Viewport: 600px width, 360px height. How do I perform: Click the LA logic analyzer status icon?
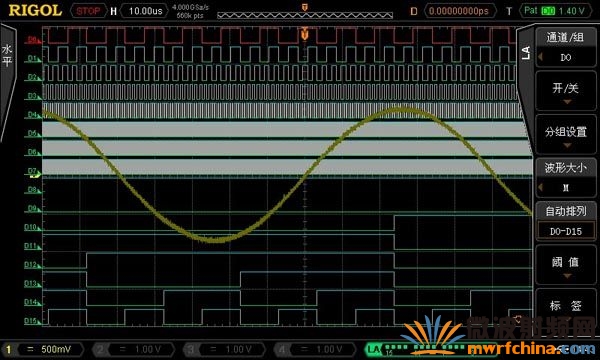(x=373, y=349)
